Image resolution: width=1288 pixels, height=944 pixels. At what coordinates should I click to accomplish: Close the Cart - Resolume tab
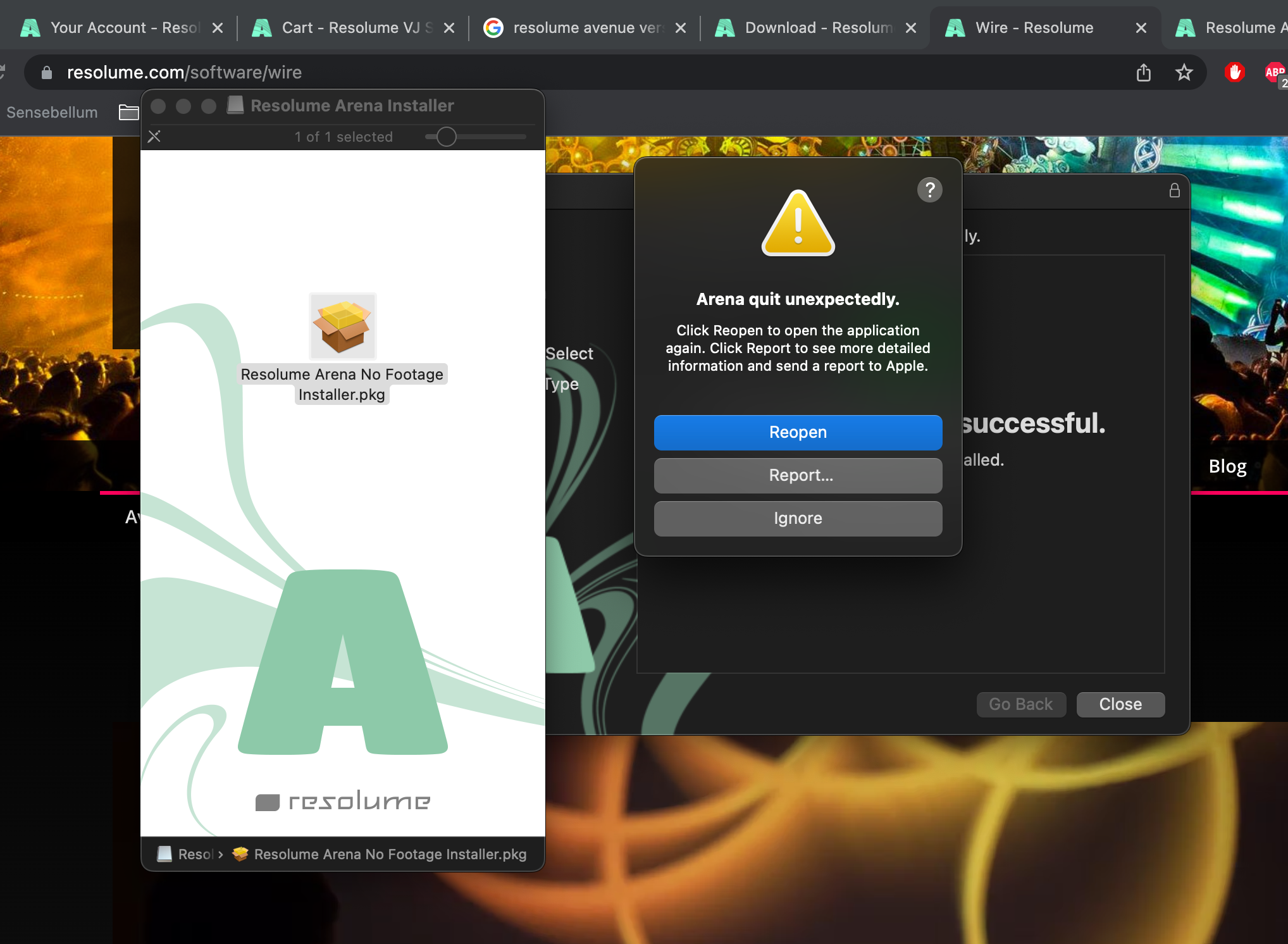(449, 28)
